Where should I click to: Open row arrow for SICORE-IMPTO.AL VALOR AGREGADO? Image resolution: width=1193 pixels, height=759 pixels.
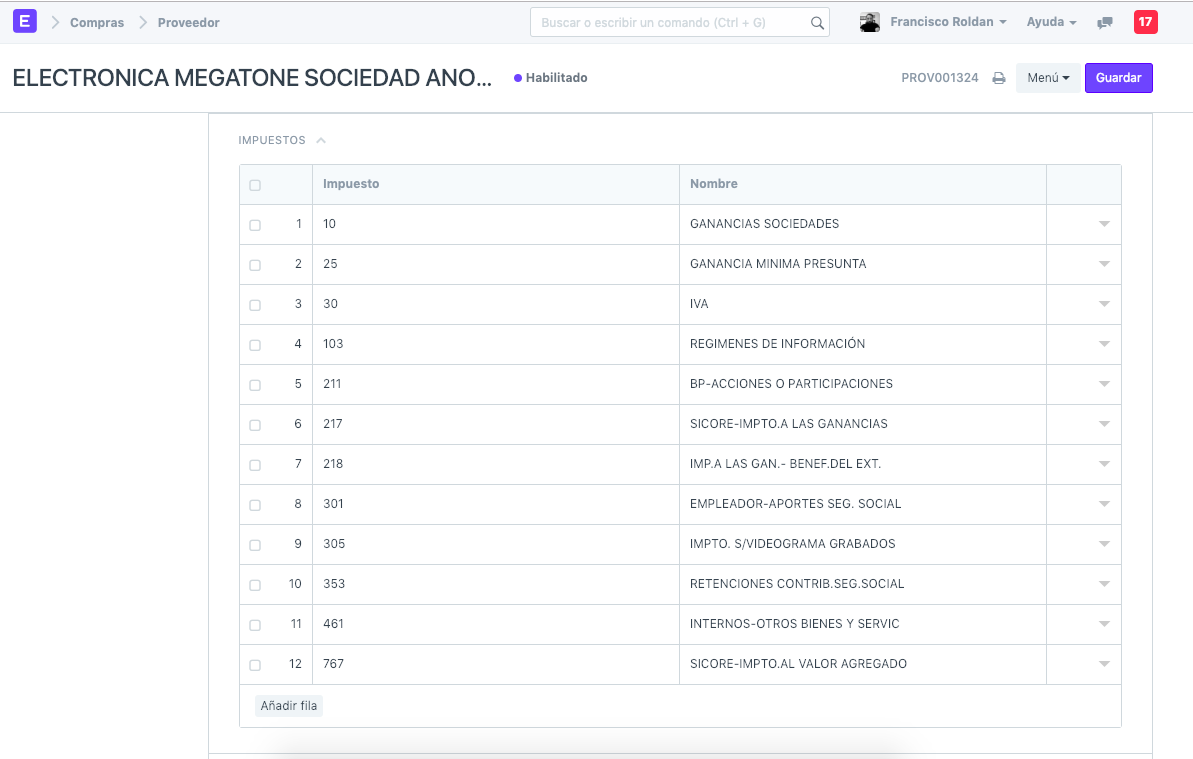pyautogui.click(x=1104, y=664)
